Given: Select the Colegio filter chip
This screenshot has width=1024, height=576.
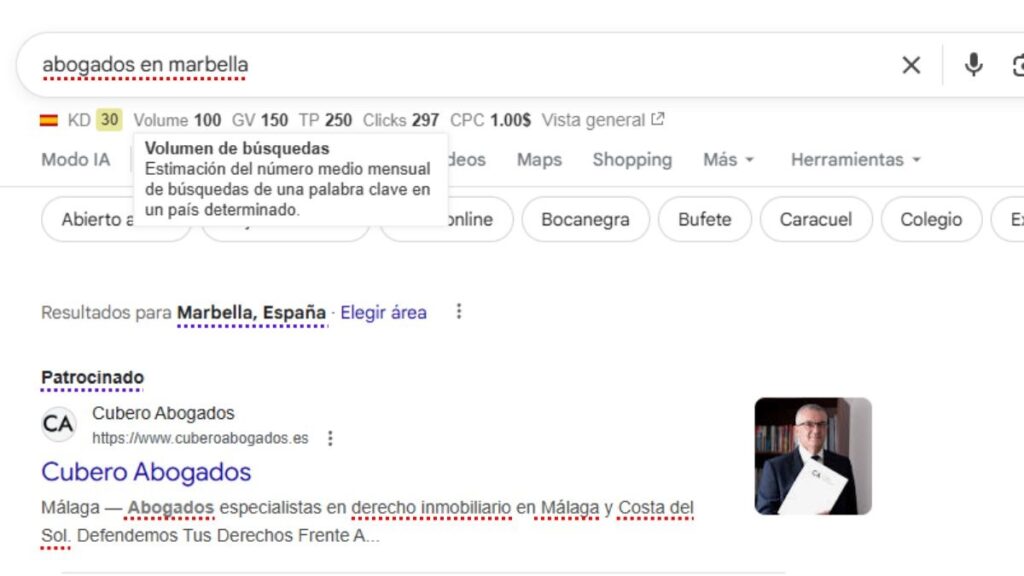Looking at the screenshot, I should 931,219.
